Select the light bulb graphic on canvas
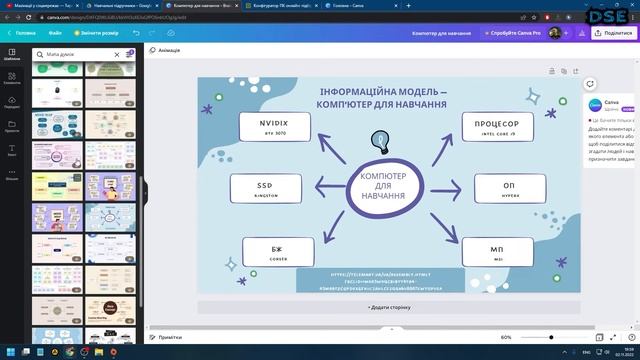The width and height of the screenshot is (640, 360). tap(380, 142)
